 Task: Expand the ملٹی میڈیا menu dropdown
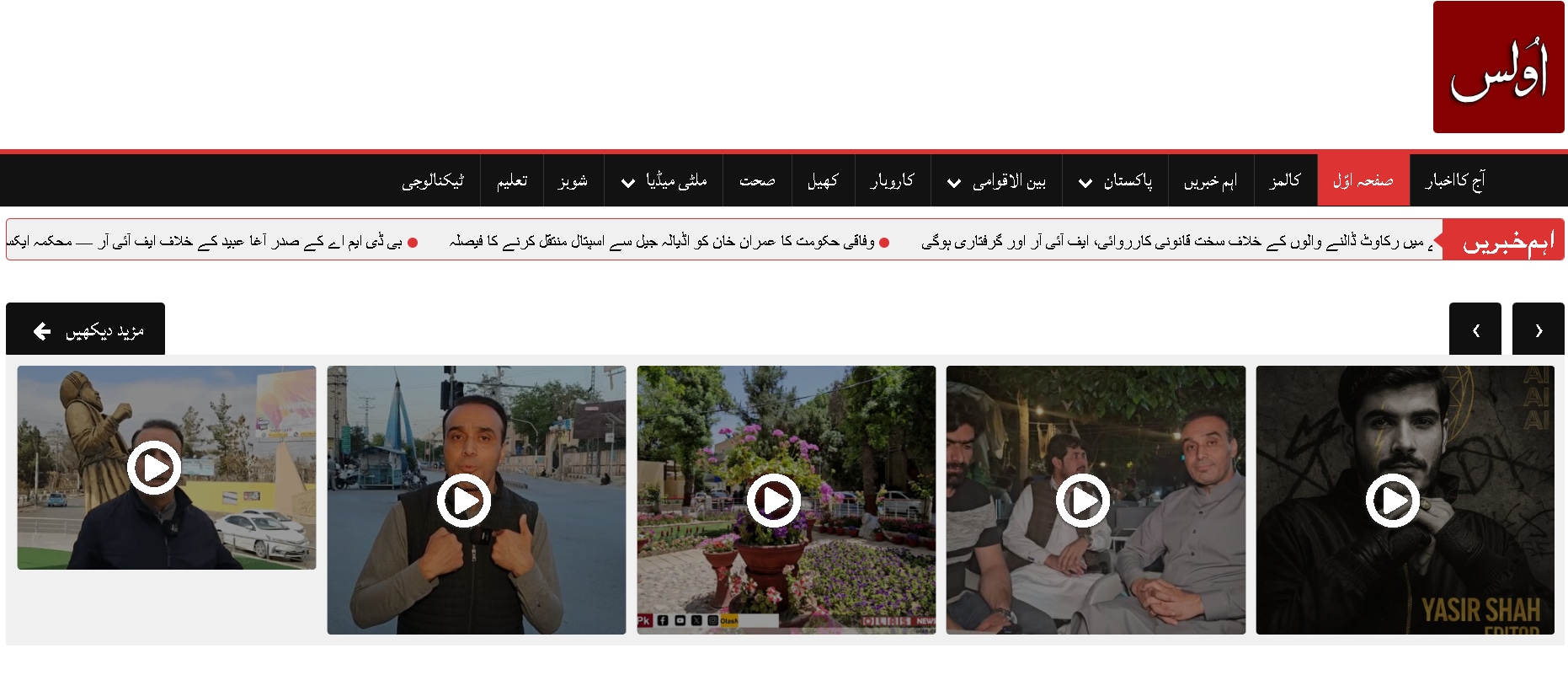coord(627,182)
